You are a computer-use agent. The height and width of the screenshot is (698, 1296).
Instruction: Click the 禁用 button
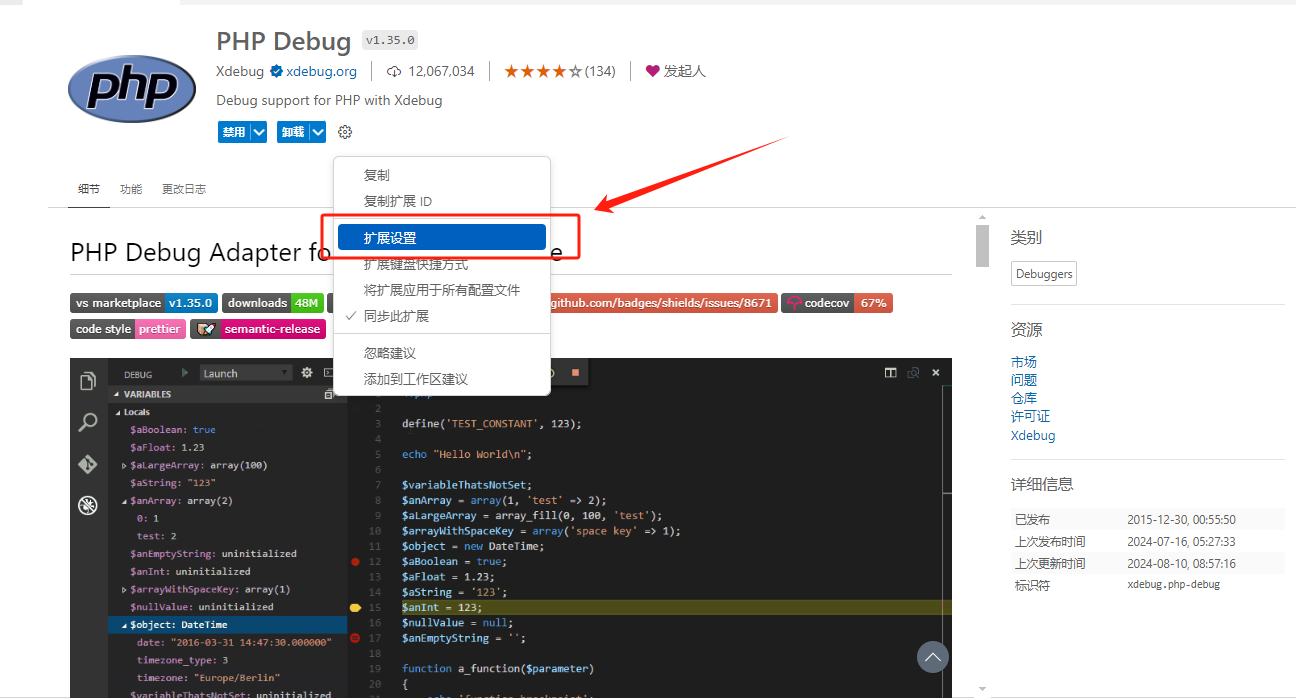point(234,132)
